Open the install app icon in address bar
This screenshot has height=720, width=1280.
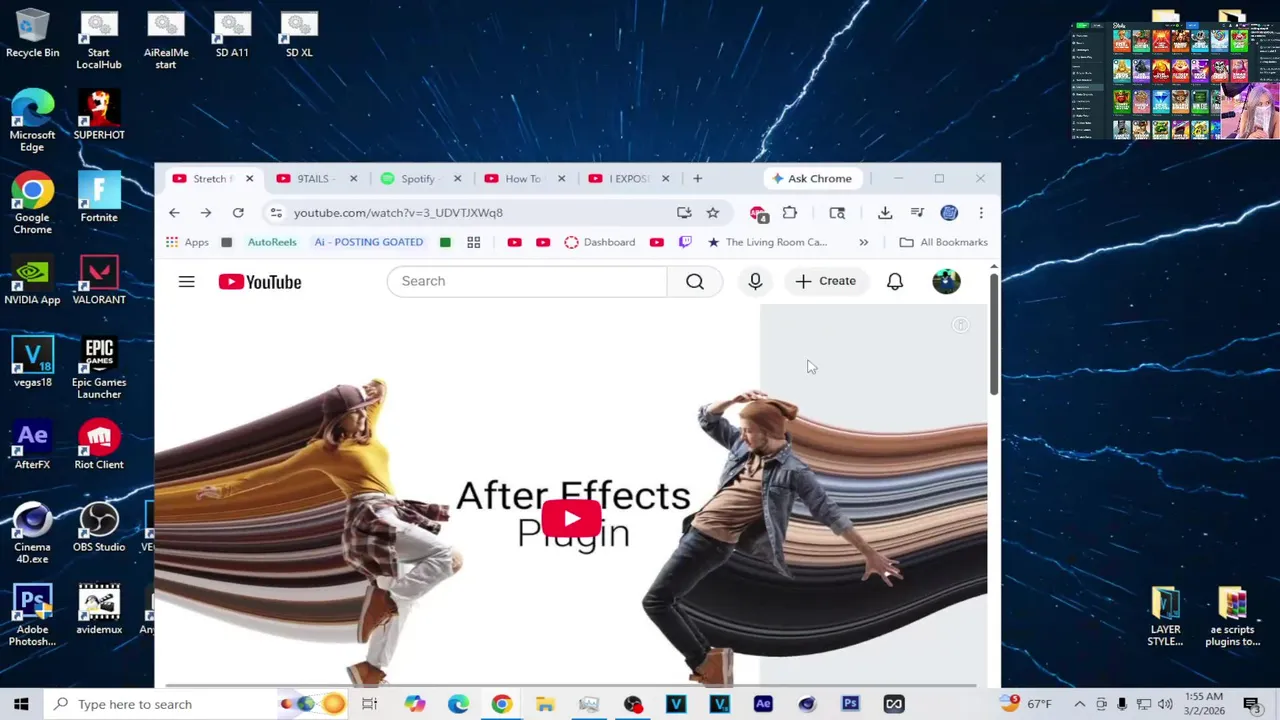pos(684,212)
